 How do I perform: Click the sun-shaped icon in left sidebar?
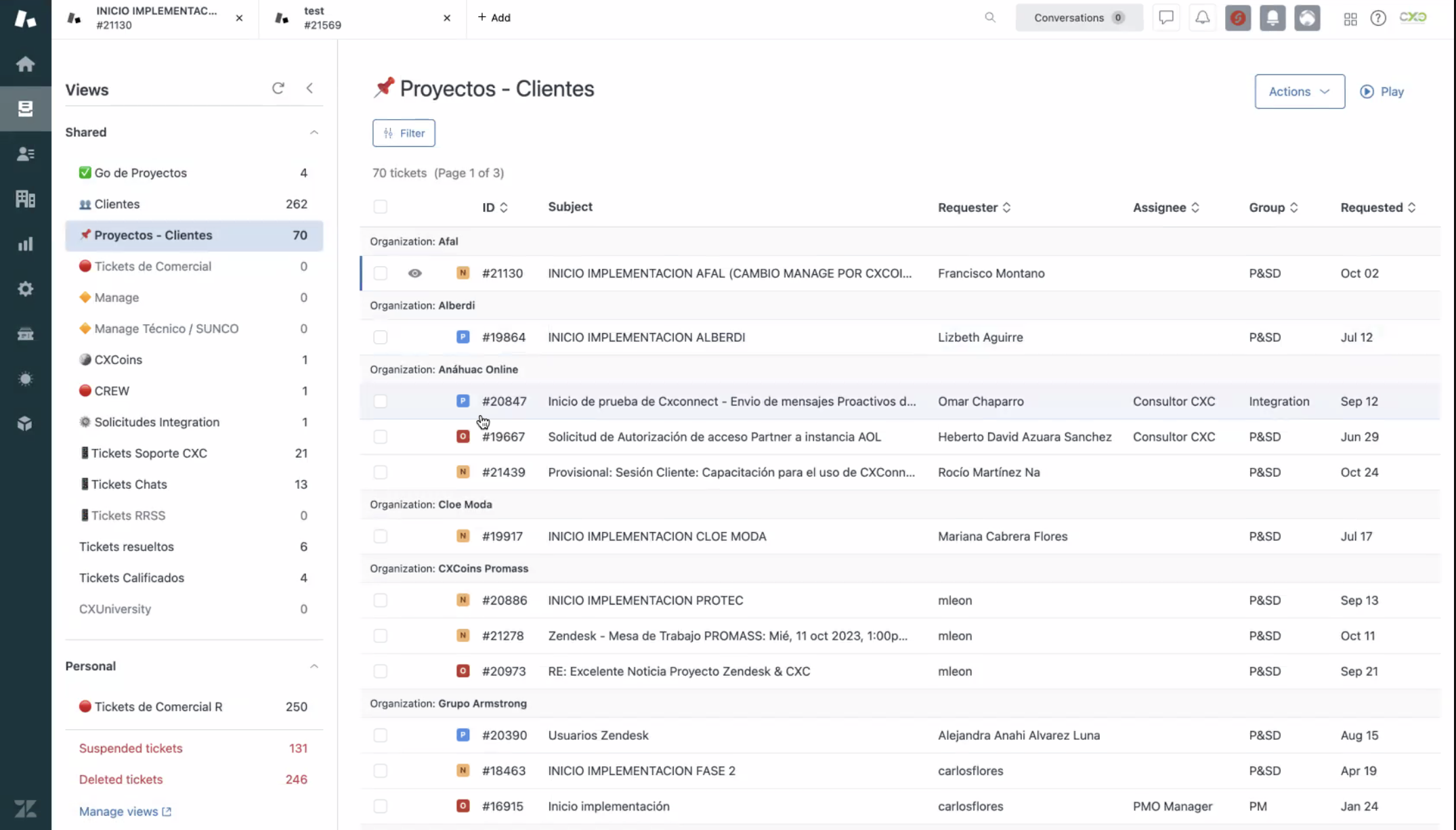25,378
